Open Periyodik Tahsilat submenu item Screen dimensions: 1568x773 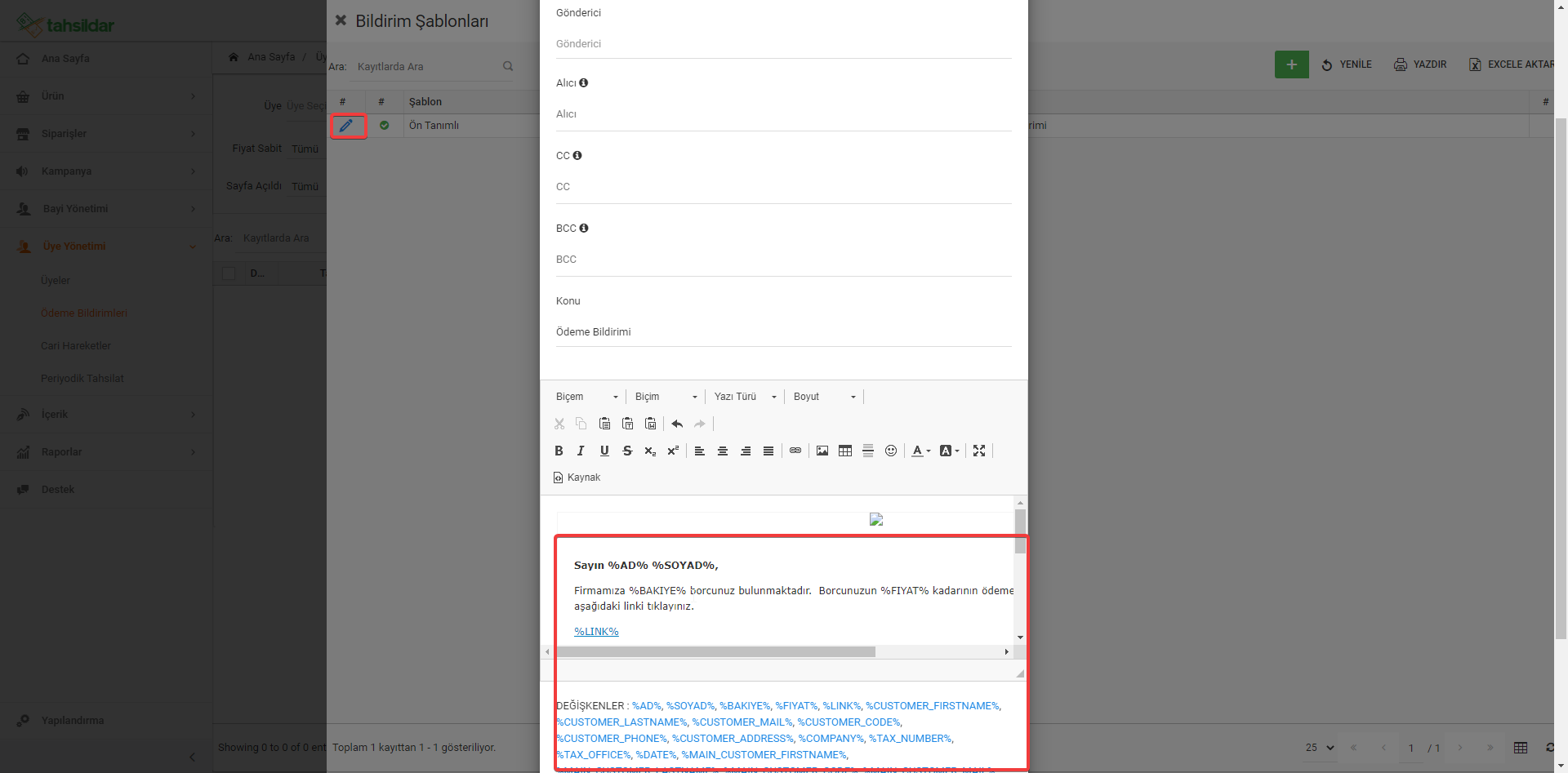82,379
